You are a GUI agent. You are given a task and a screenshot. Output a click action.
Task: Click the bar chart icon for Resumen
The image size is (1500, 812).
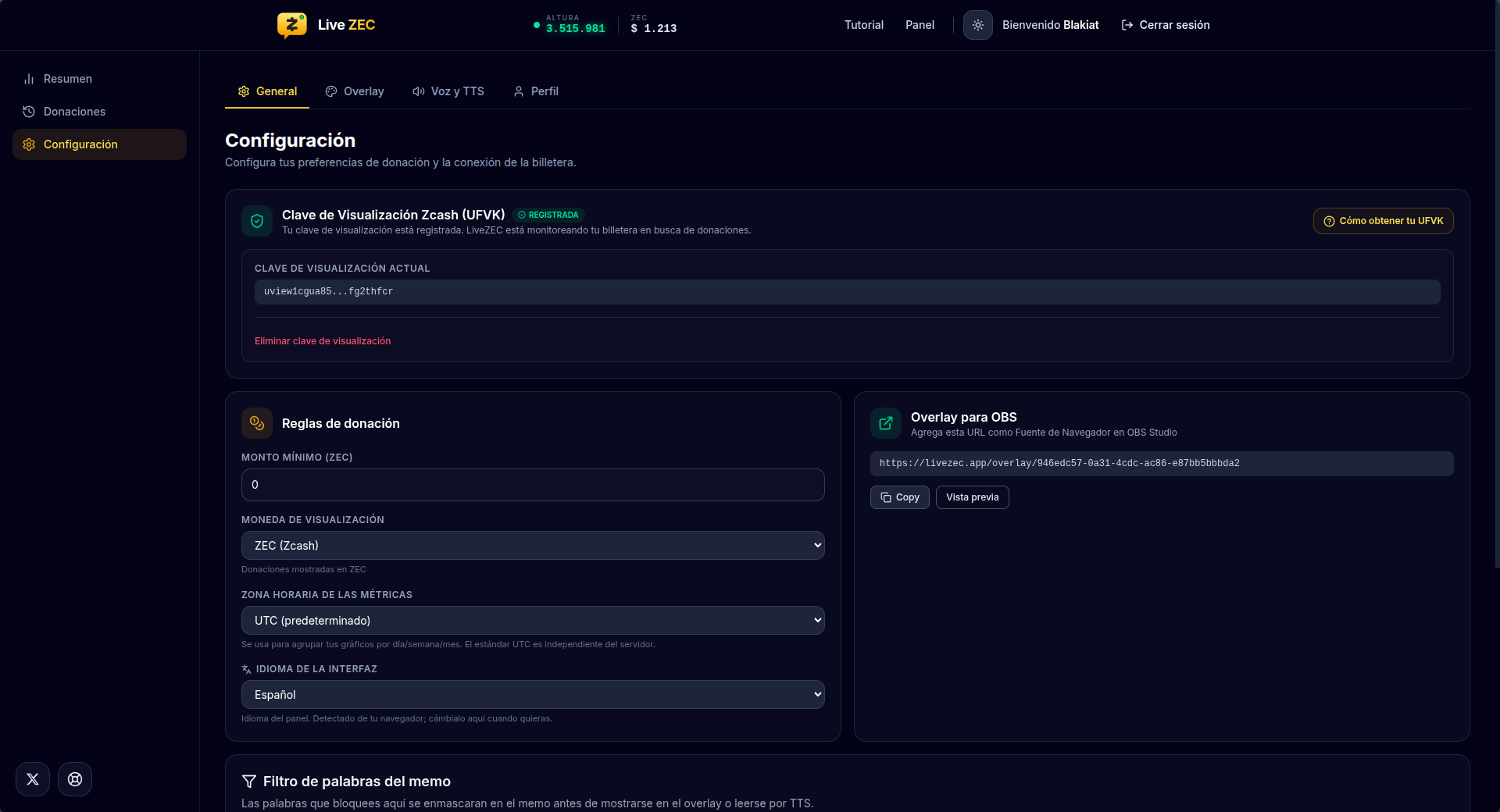[x=29, y=79]
